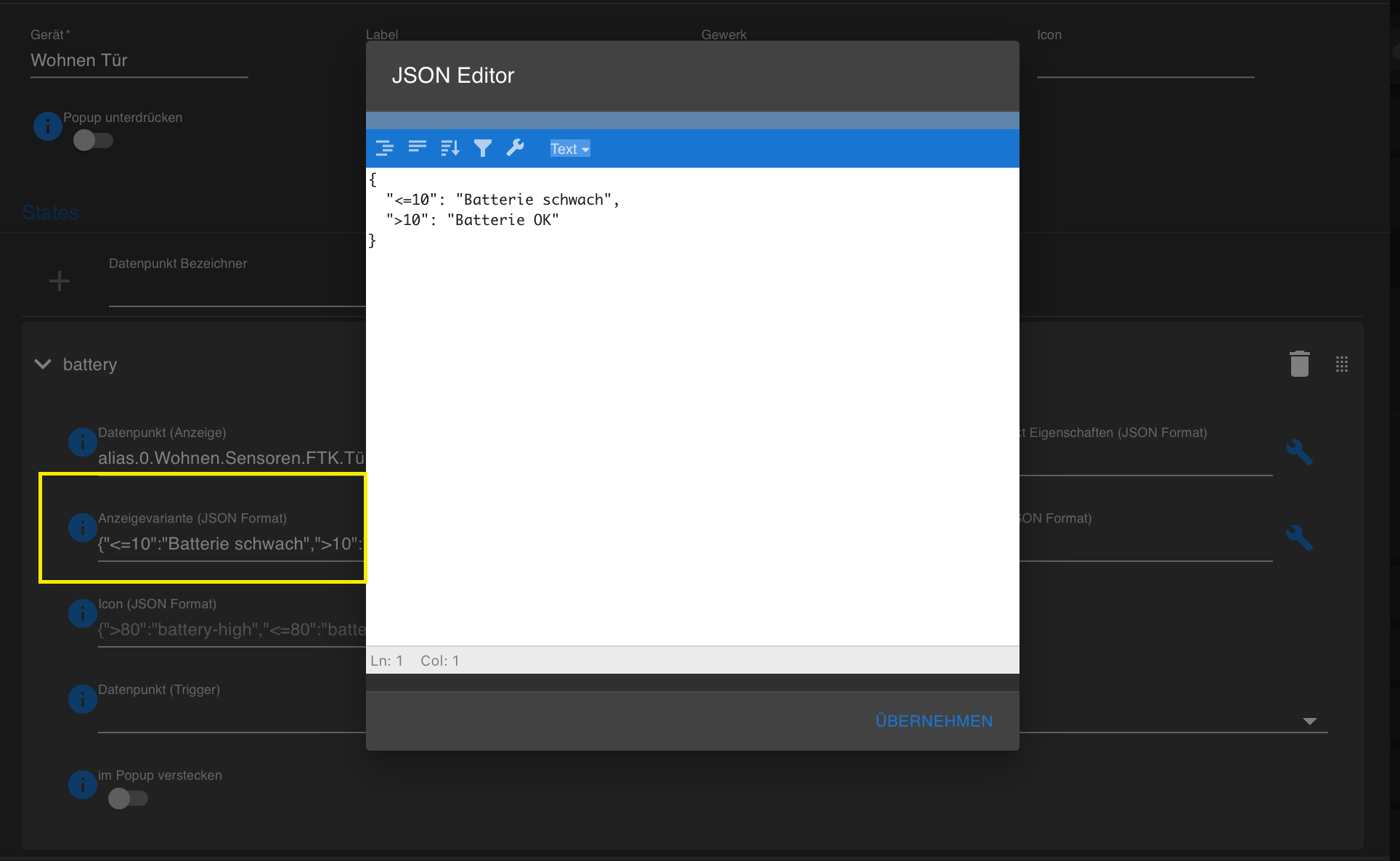The image size is (1400, 861).
Task: Click the sort contents icon in JSON editor
Action: click(449, 148)
